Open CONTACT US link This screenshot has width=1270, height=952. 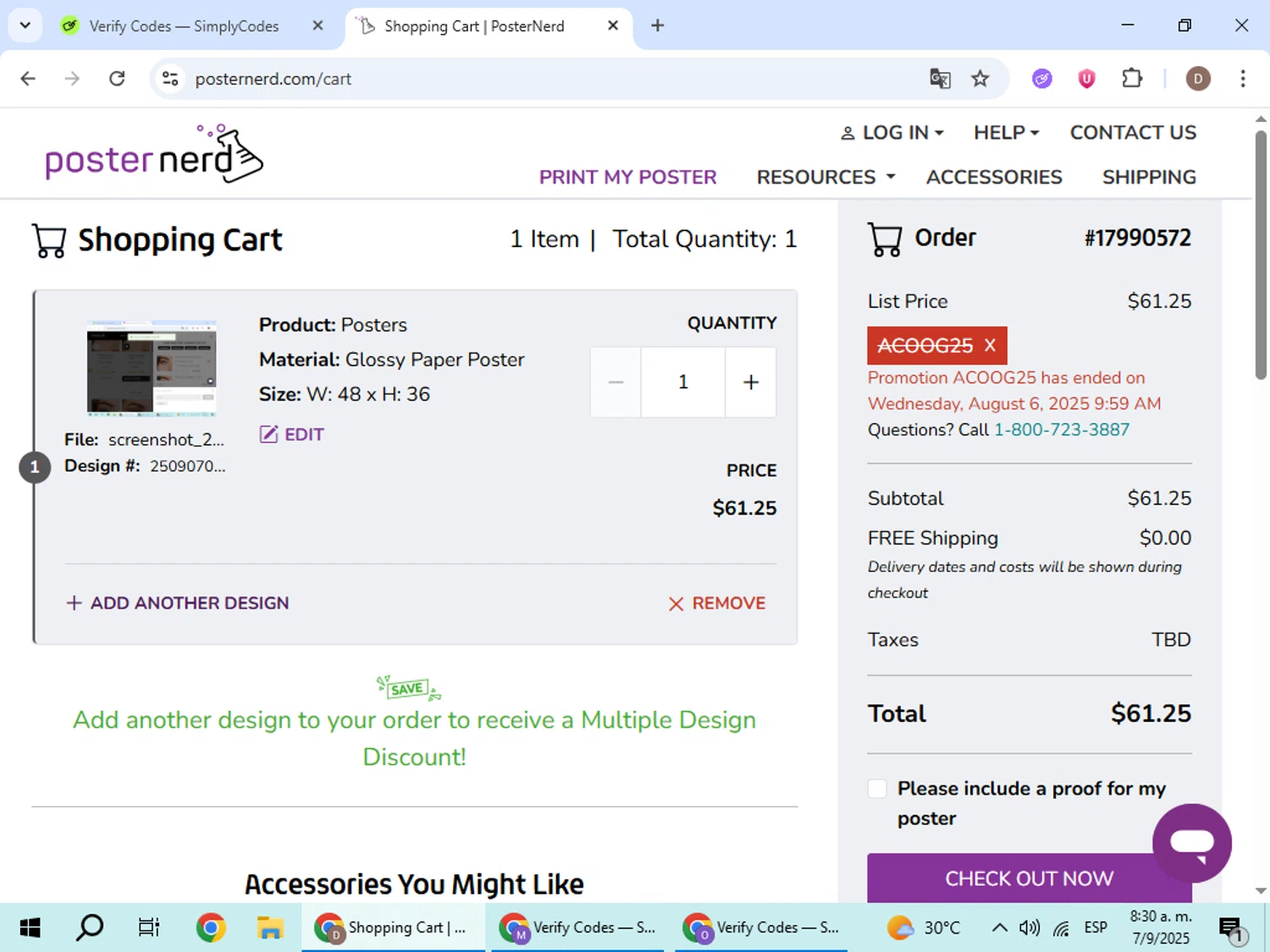[x=1133, y=133]
